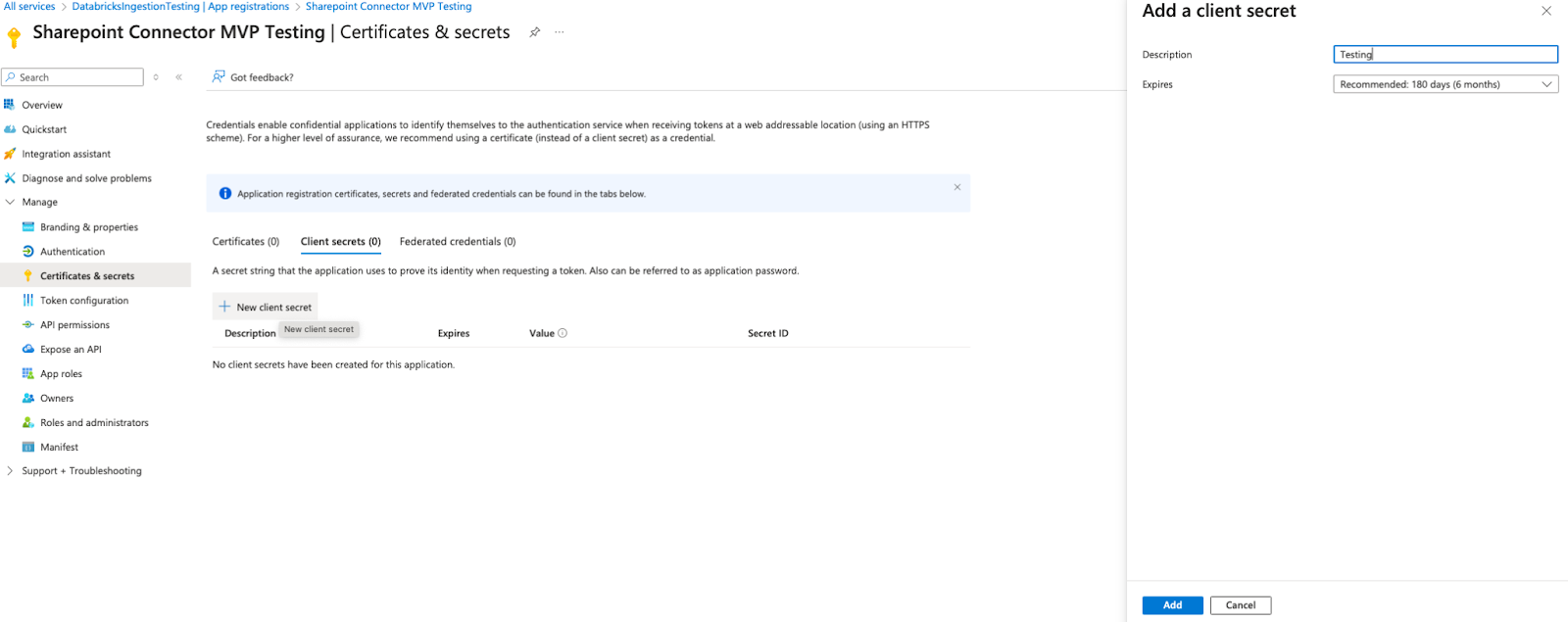
Task: Open Quickstart in the sidebar
Action: tap(44, 129)
